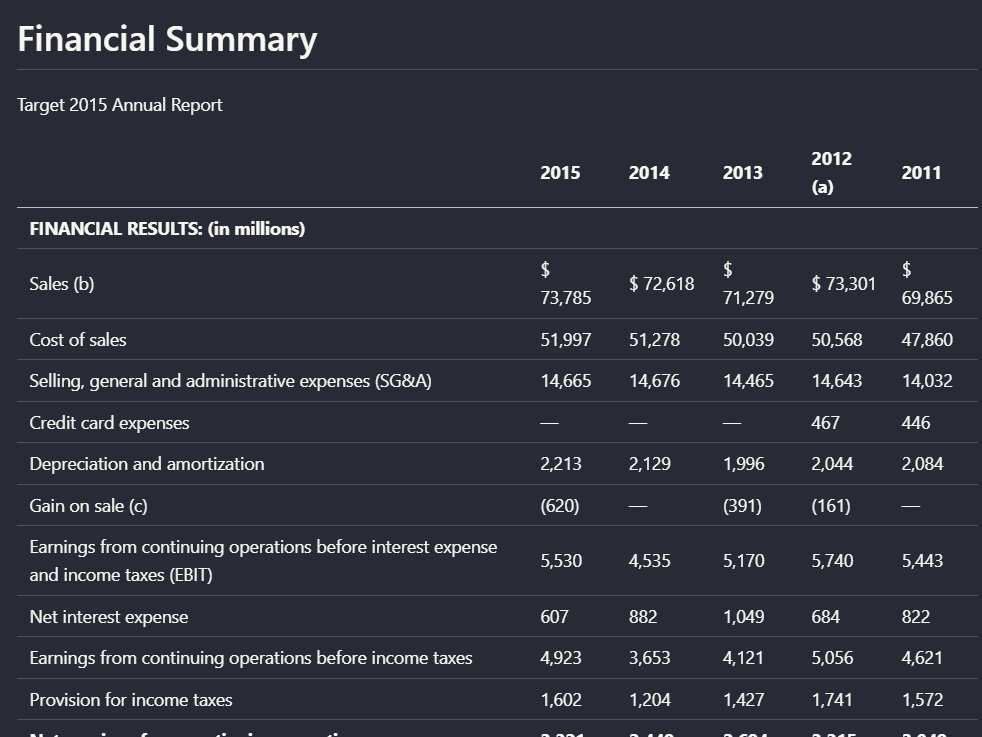982x737 pixels.
Task: Select cost of sales value 47,860
Action: pos(927,339)
